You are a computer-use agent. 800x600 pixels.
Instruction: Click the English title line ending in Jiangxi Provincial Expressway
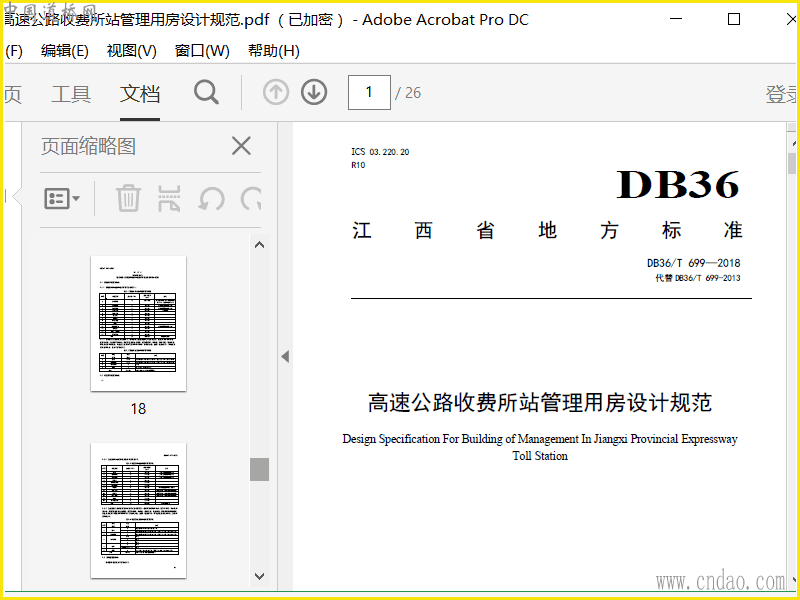coord(540,439)
